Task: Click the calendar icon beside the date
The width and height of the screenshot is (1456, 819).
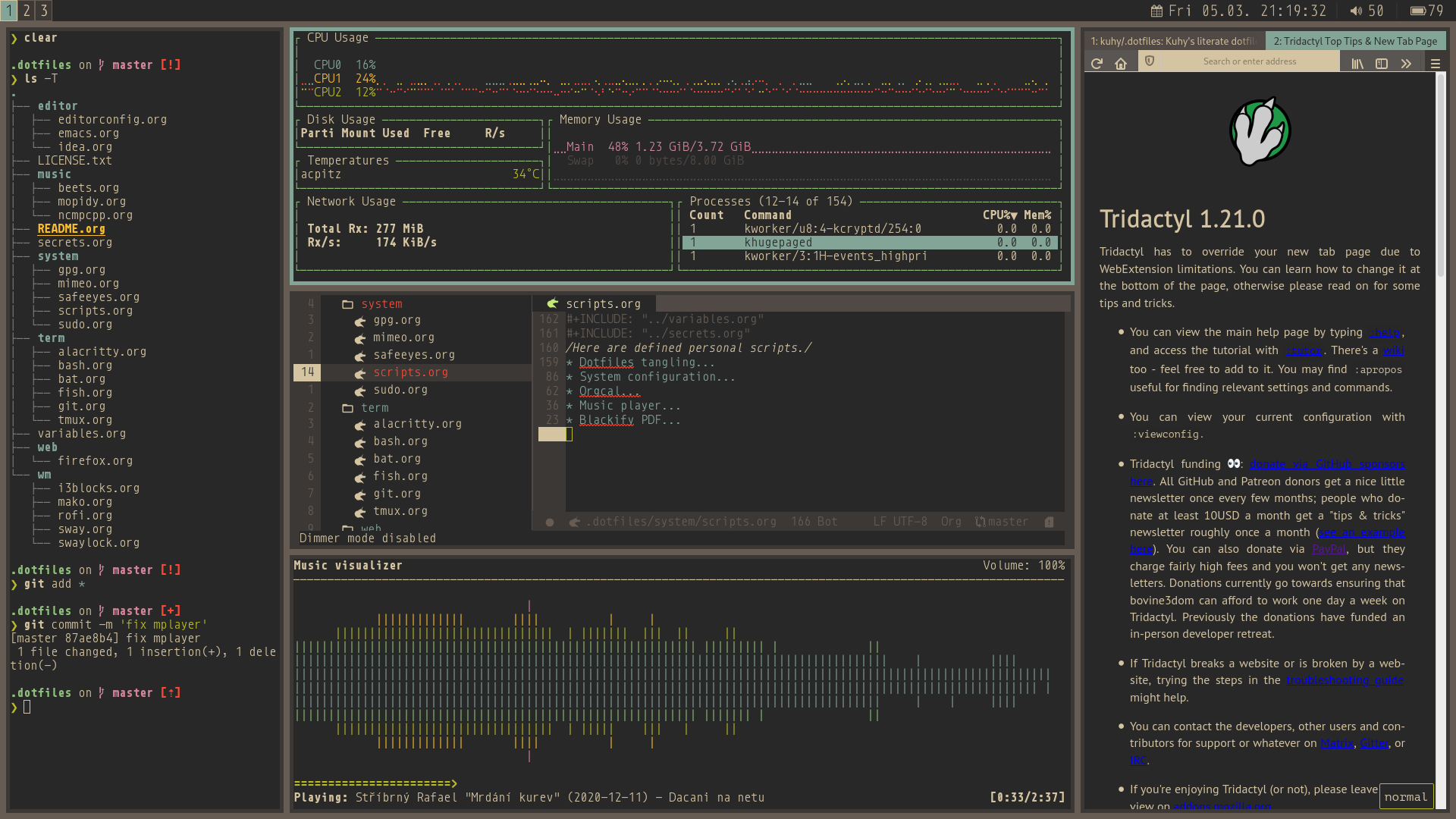Action: (x=1156, y=11)
